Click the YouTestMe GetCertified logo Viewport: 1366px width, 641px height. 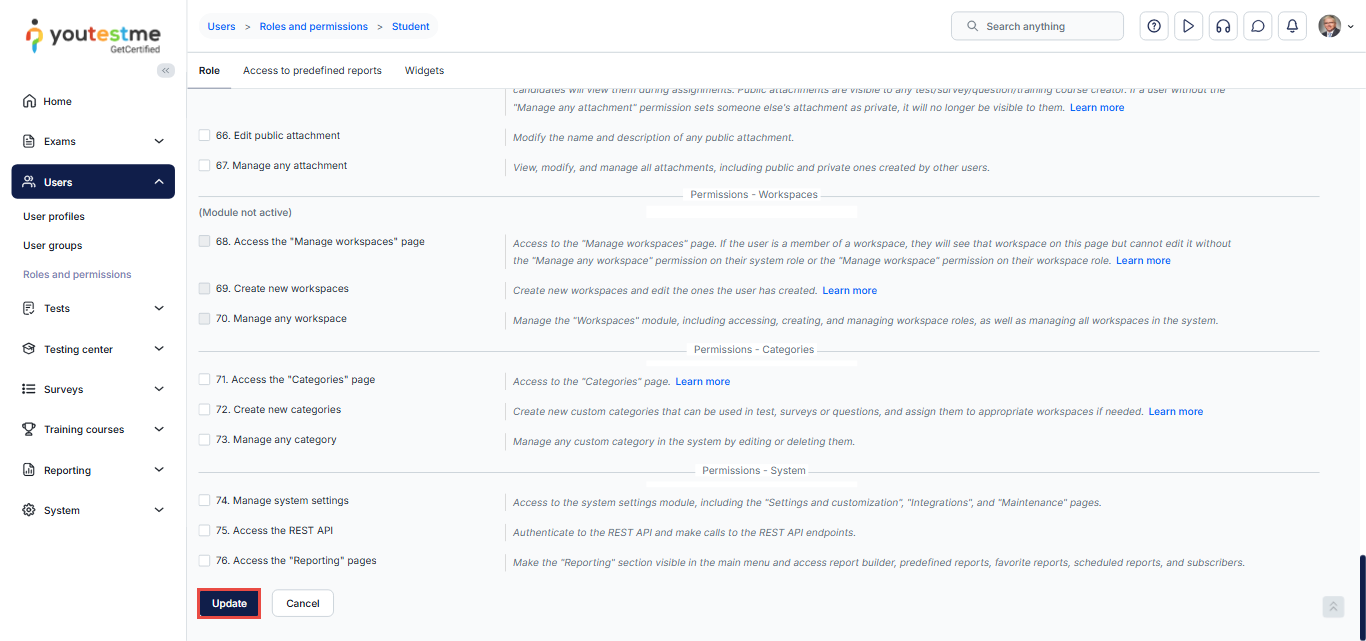click(x=93, y=36)
